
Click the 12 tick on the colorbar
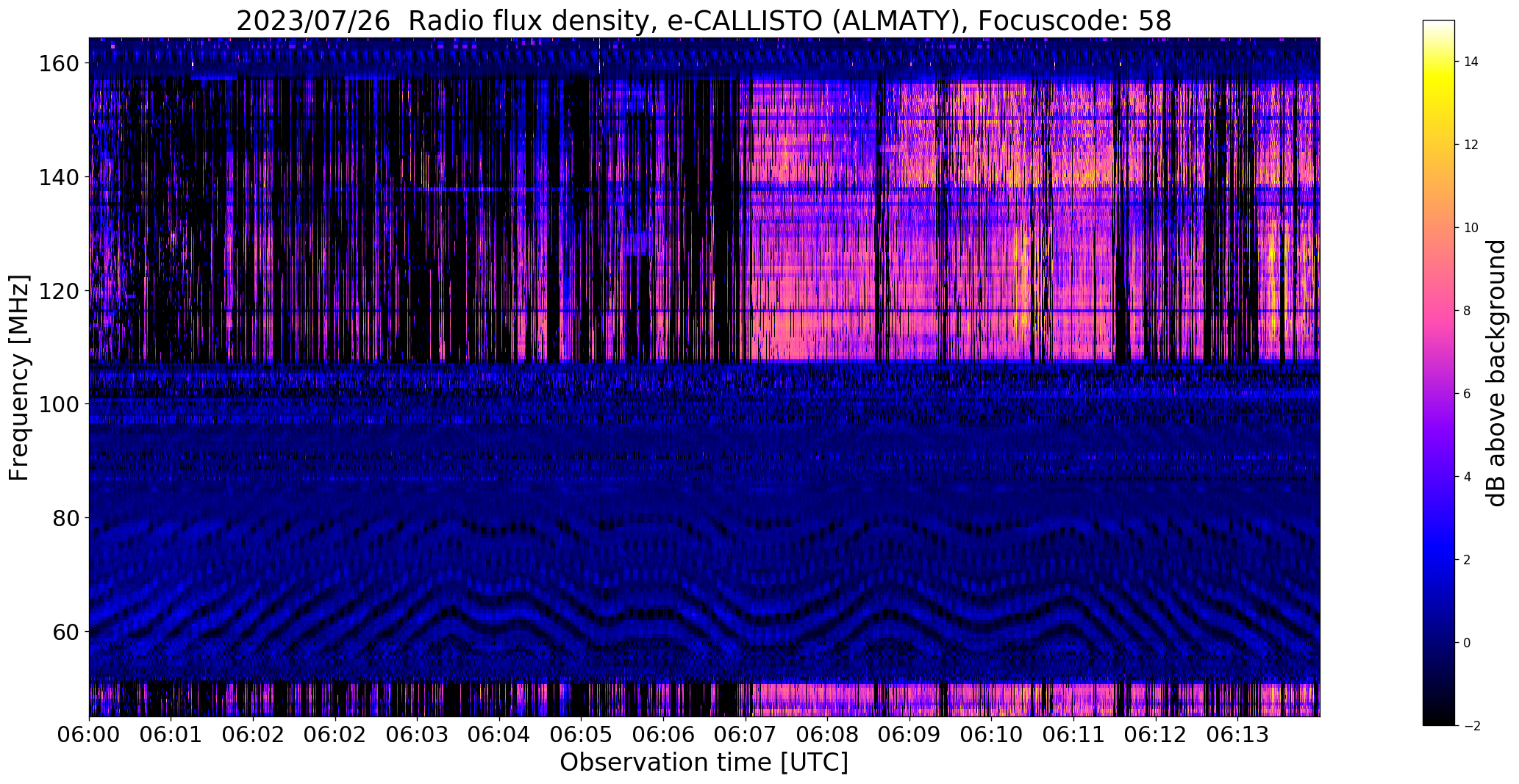click(x=1470, y=145)
